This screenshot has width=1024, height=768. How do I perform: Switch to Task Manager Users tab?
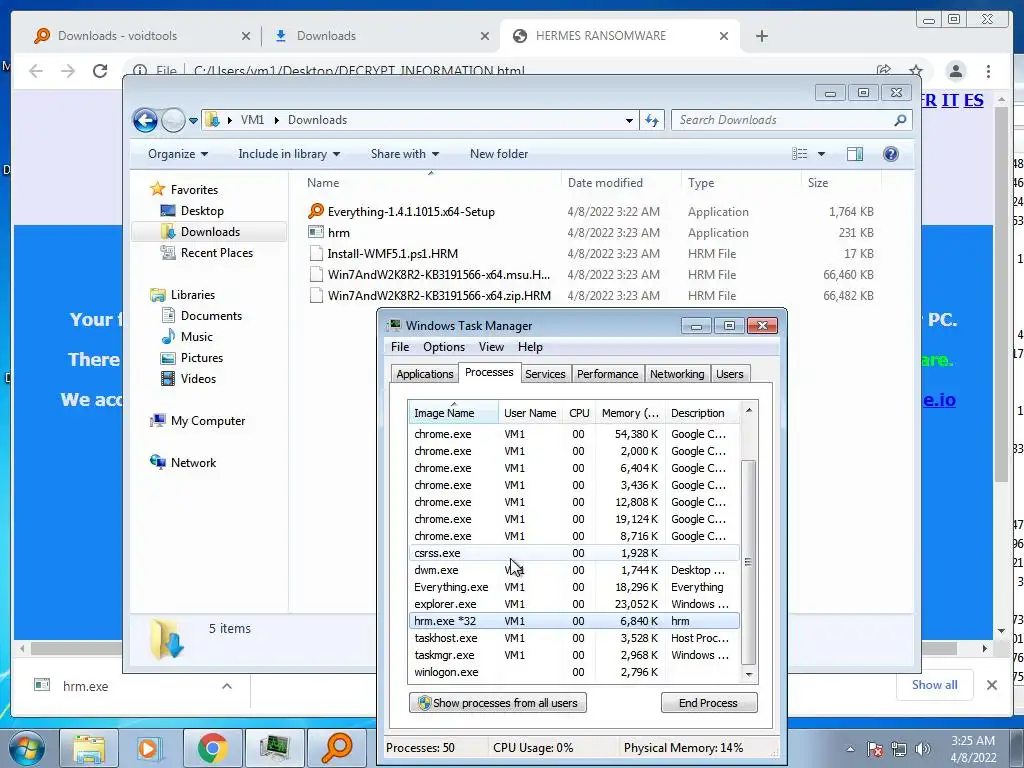[x=729, y=374]
